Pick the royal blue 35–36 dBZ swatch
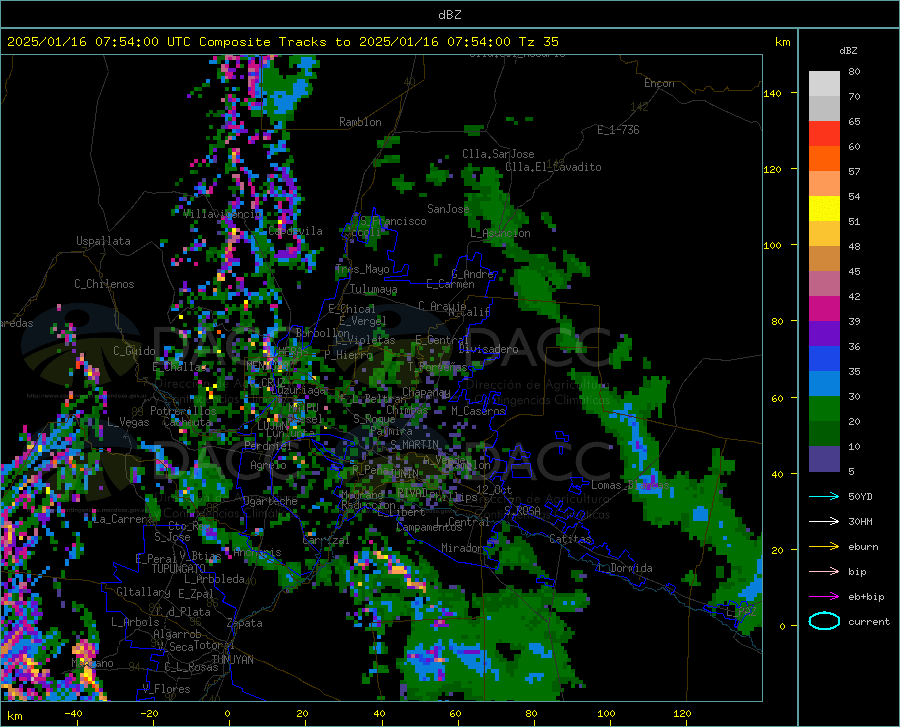Viewport: 900px width, 727px height. [824, 359]
